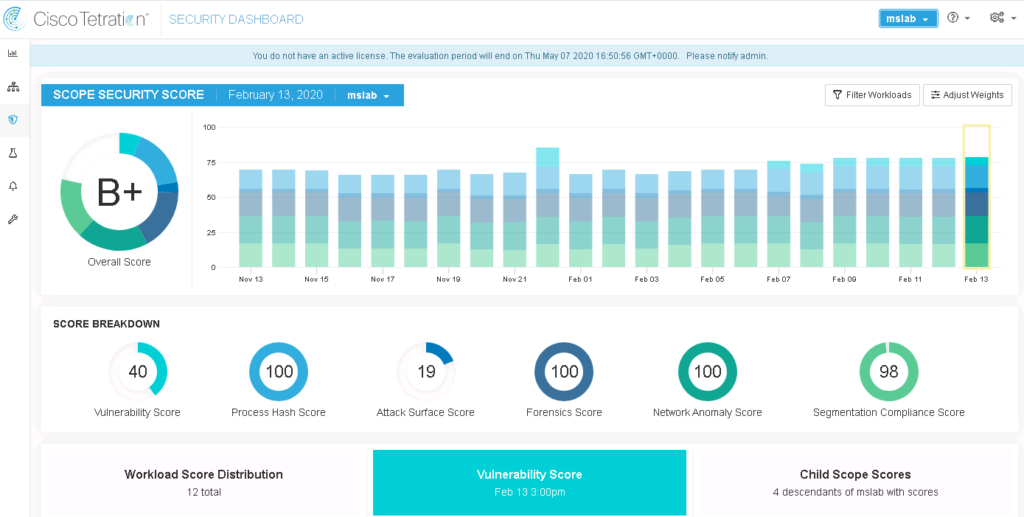Switch to Workload Score Distribution tab
This screenshot has width=1024, height=517.
pyautogui.click(x=203, y=482)
